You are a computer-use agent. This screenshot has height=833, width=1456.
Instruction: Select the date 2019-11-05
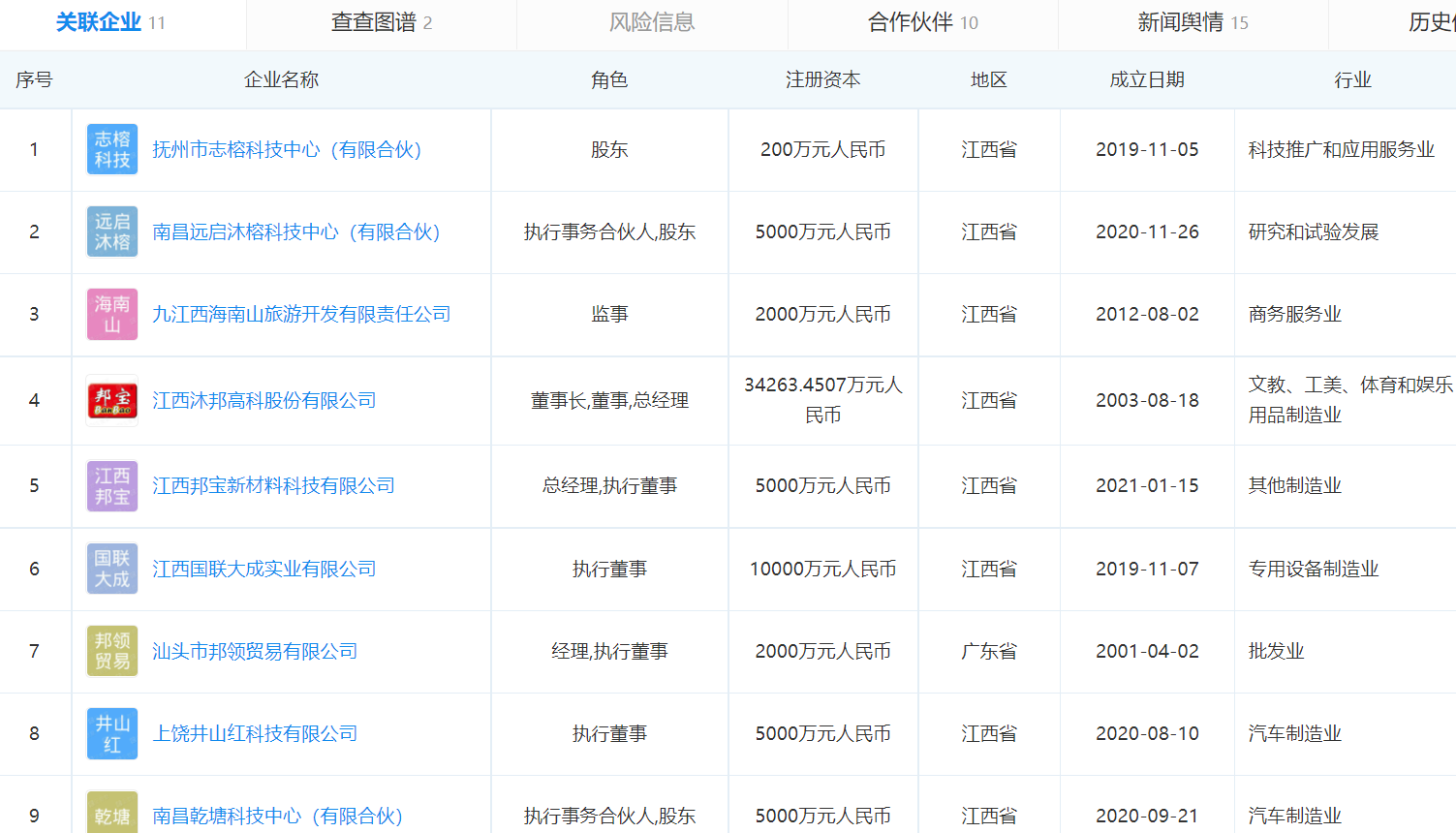coord(1147,150)
